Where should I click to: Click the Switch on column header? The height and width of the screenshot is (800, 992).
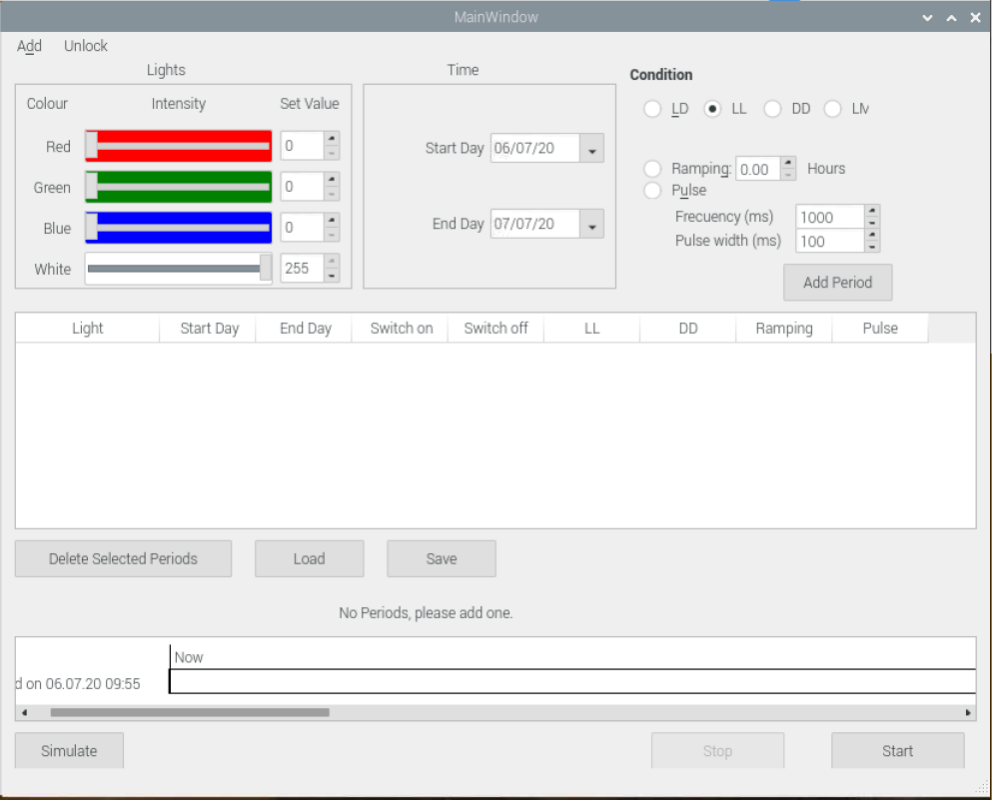tap(401, 328)
